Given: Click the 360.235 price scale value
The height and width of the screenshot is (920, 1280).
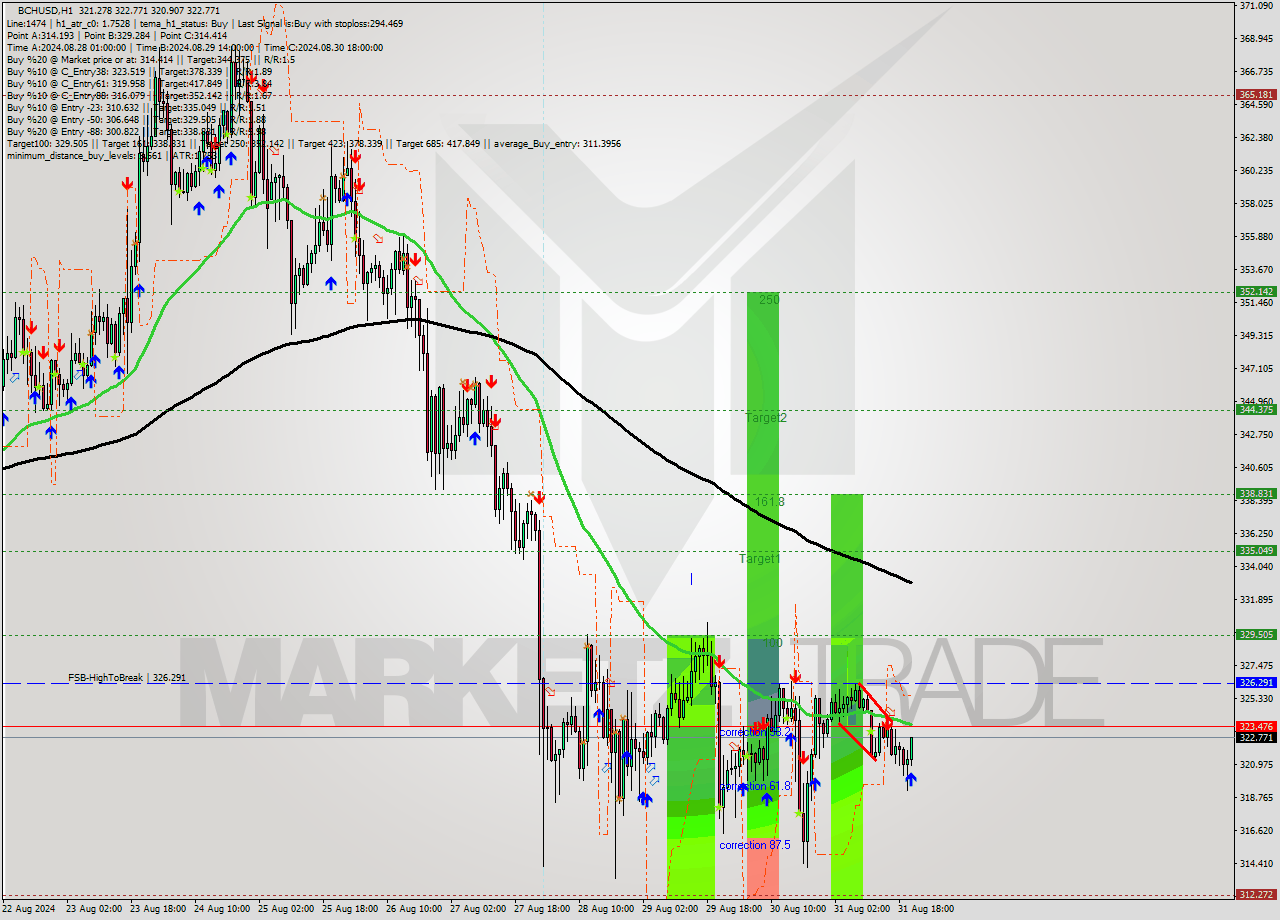Looking at the screenshot, I should [1255, 170].
